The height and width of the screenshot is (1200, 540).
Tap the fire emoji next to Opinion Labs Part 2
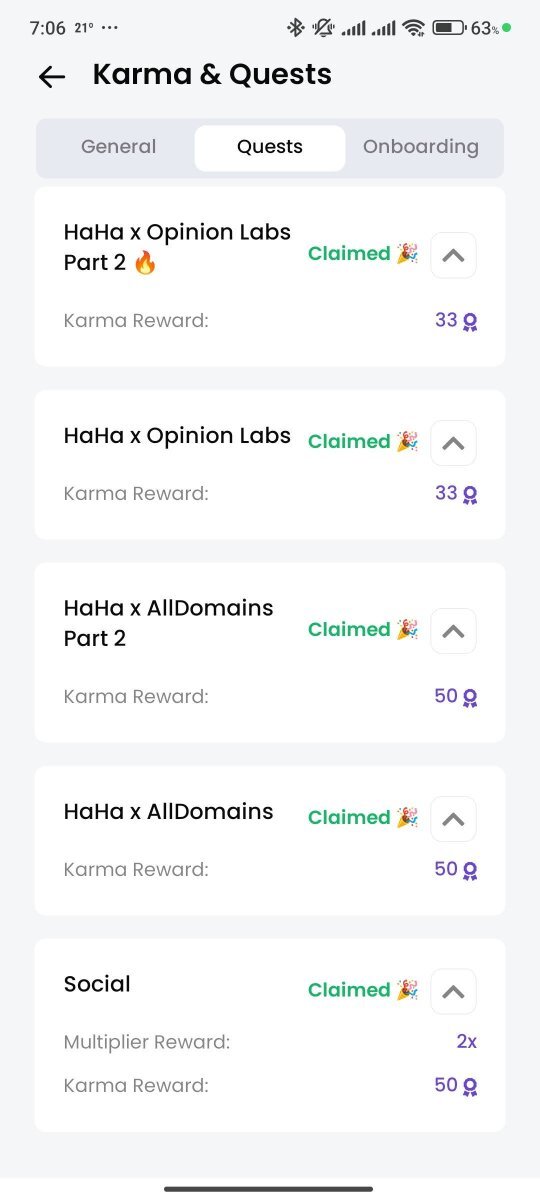[145, 264]
